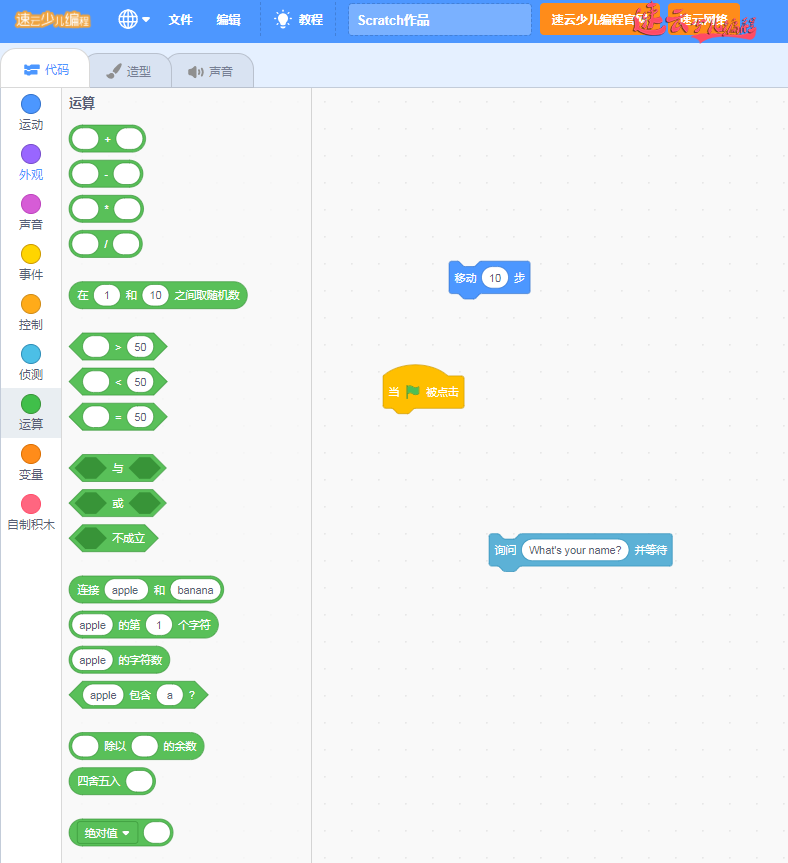Select the 控制 control category
Viewport: 788px width, 863px height.
coord(31,312)
